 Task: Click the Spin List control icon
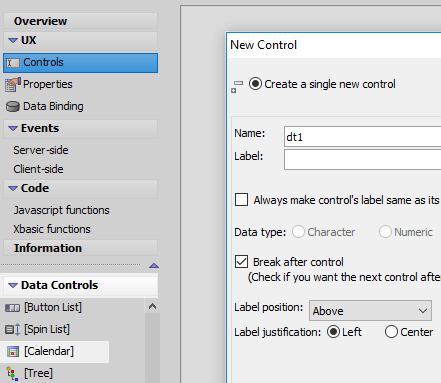13,330
